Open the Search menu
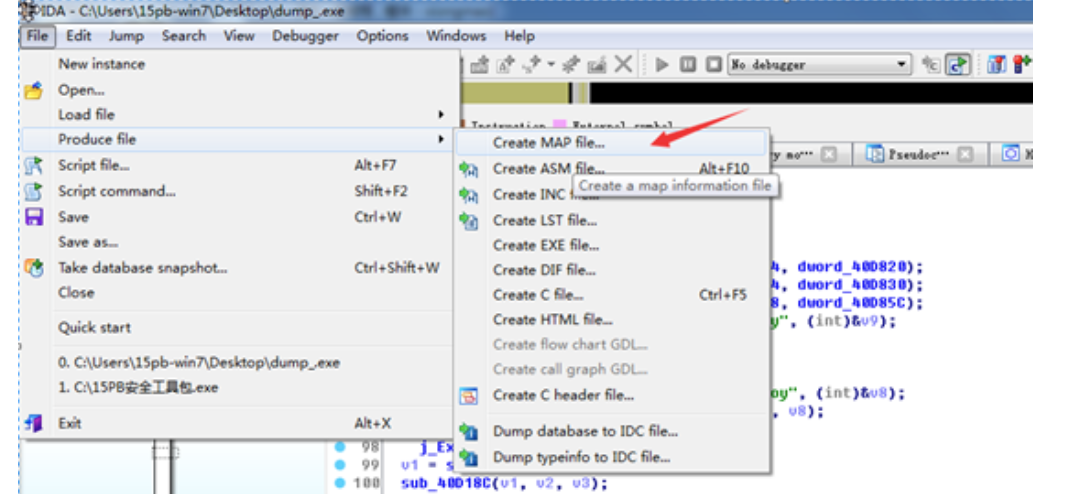This screenshot has height=494, width=1082. point(184,36)
